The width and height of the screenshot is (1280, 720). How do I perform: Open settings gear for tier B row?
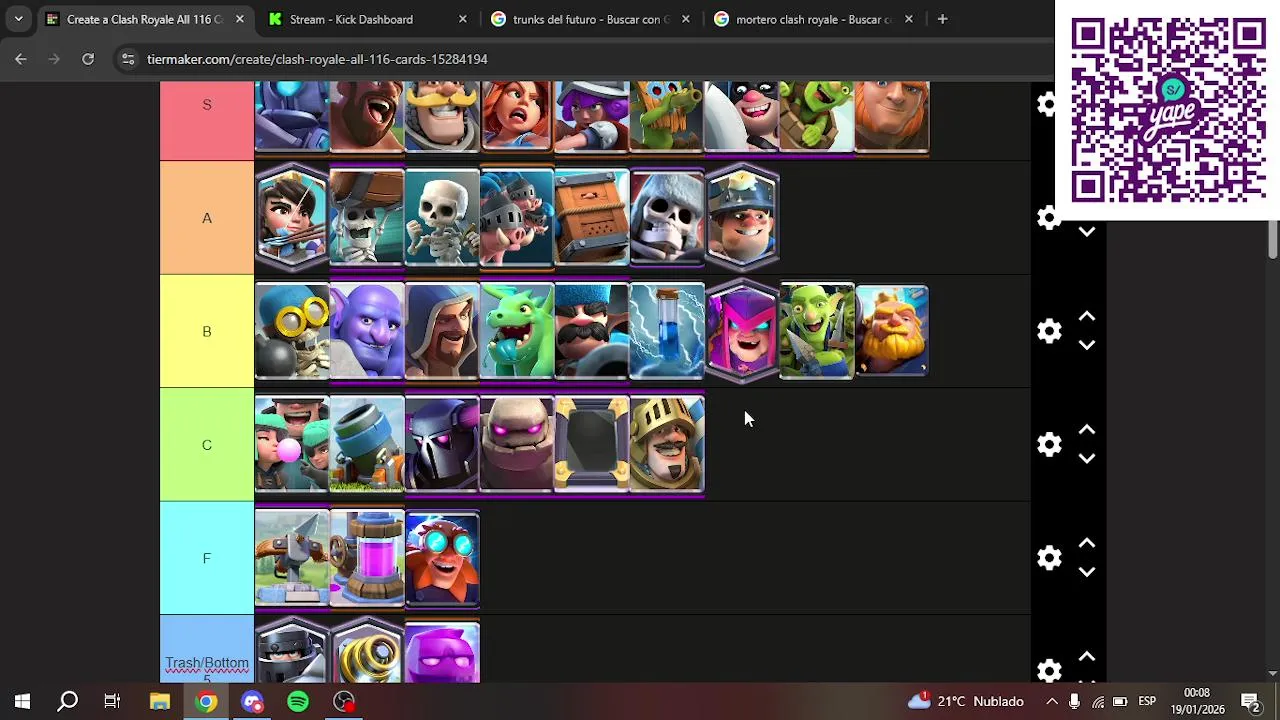(x=1049, y=331)
